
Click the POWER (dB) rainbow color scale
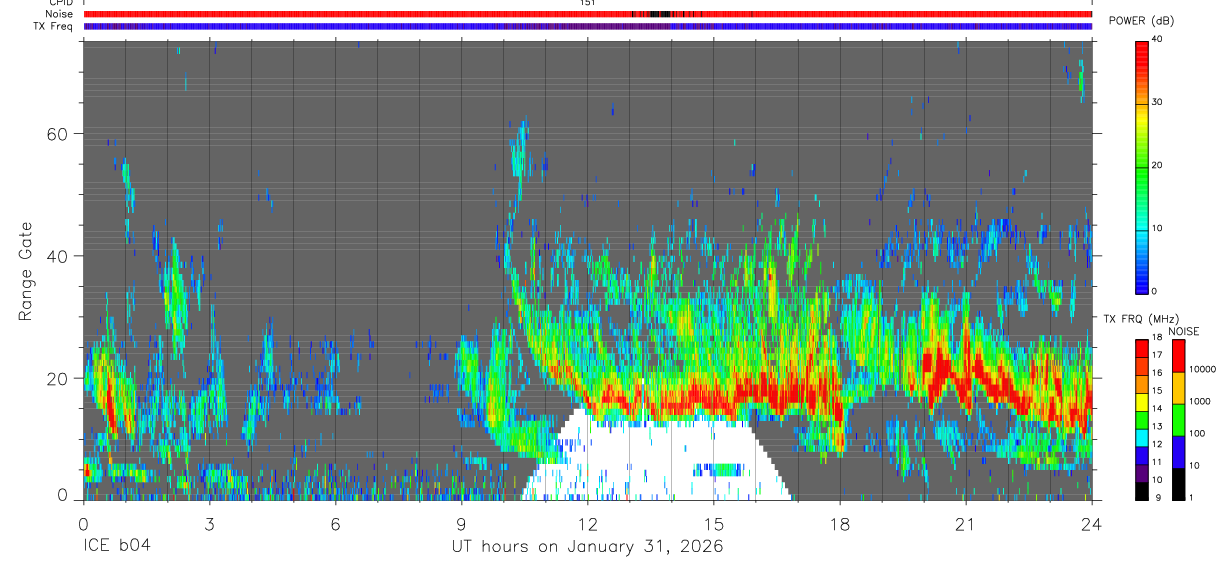click(x=1142, y=166)
